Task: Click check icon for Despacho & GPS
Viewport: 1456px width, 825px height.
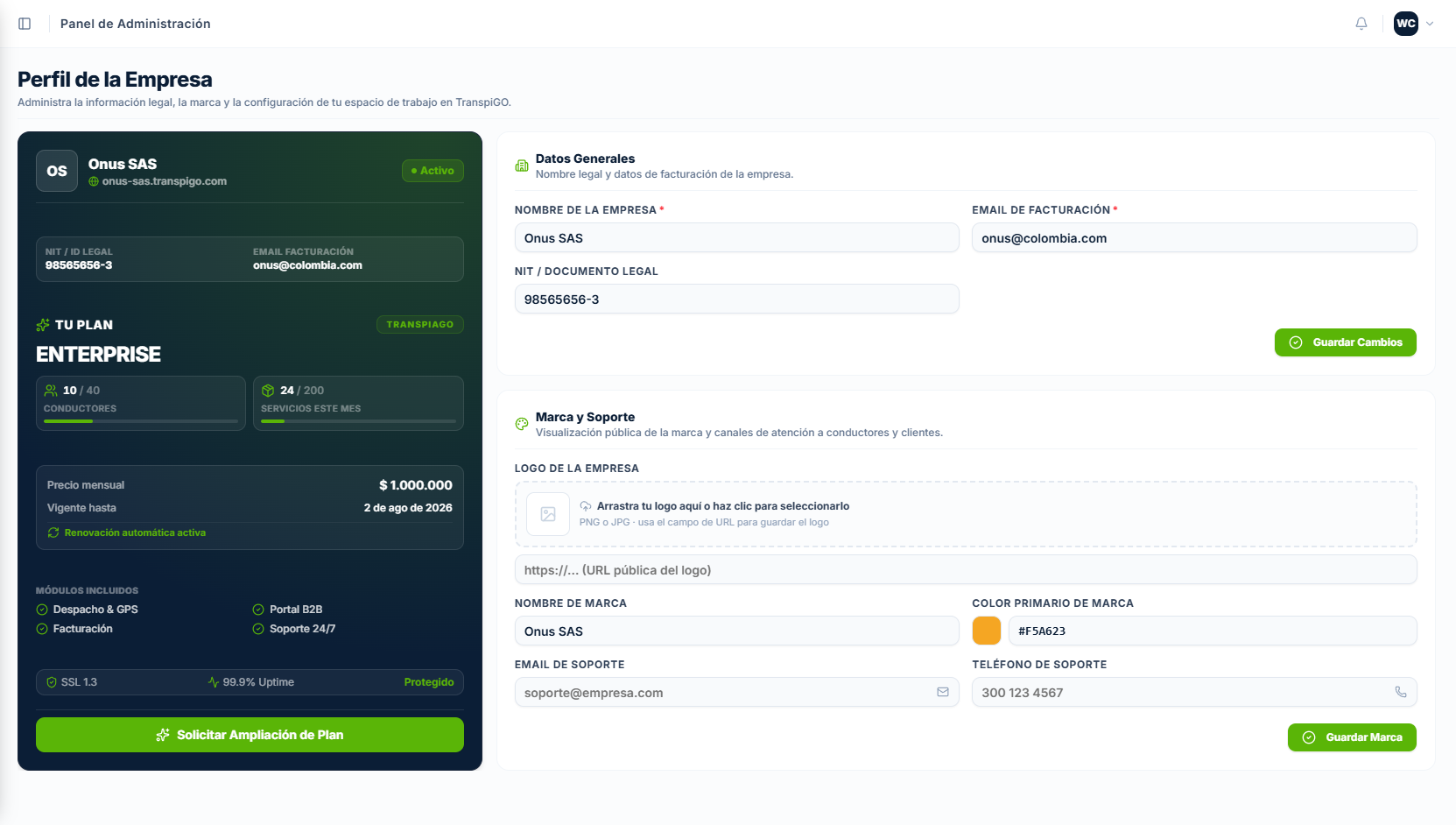Action: pos(42,610)
